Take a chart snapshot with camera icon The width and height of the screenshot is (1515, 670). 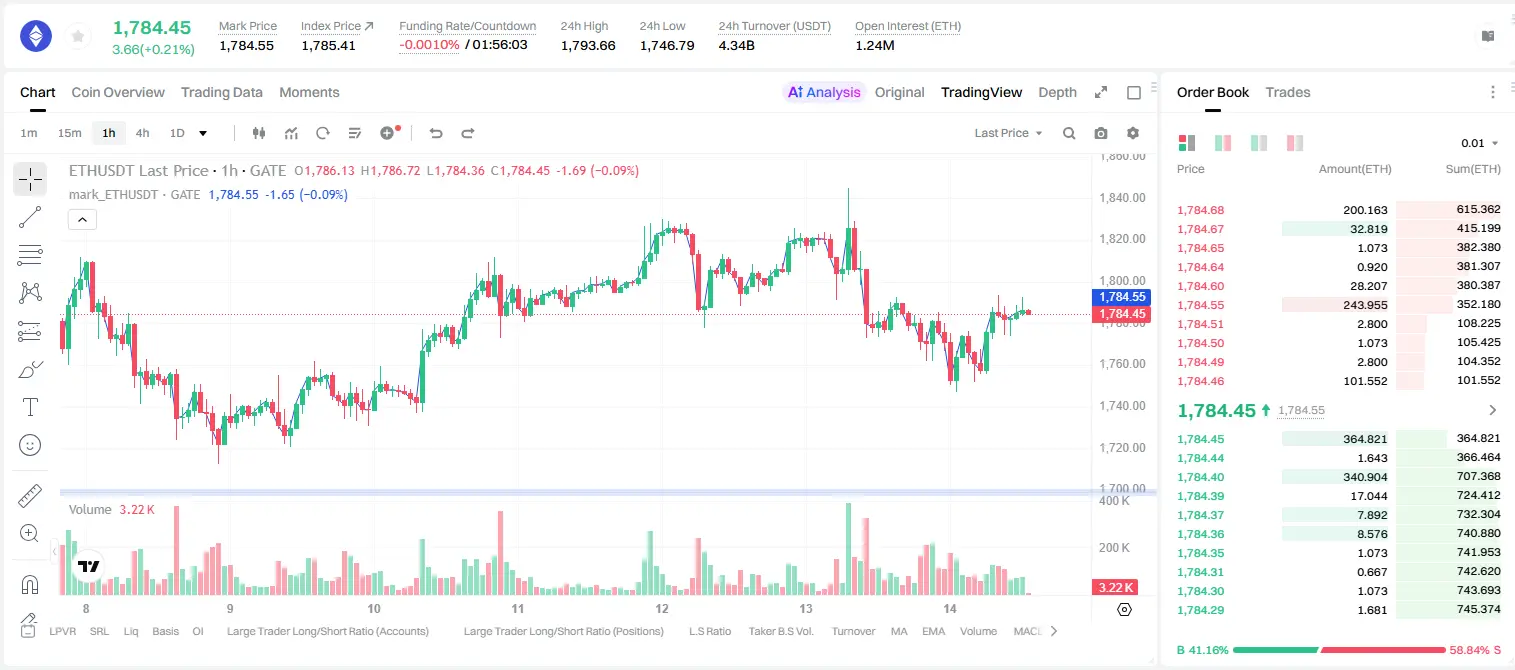pos(1101,133)
